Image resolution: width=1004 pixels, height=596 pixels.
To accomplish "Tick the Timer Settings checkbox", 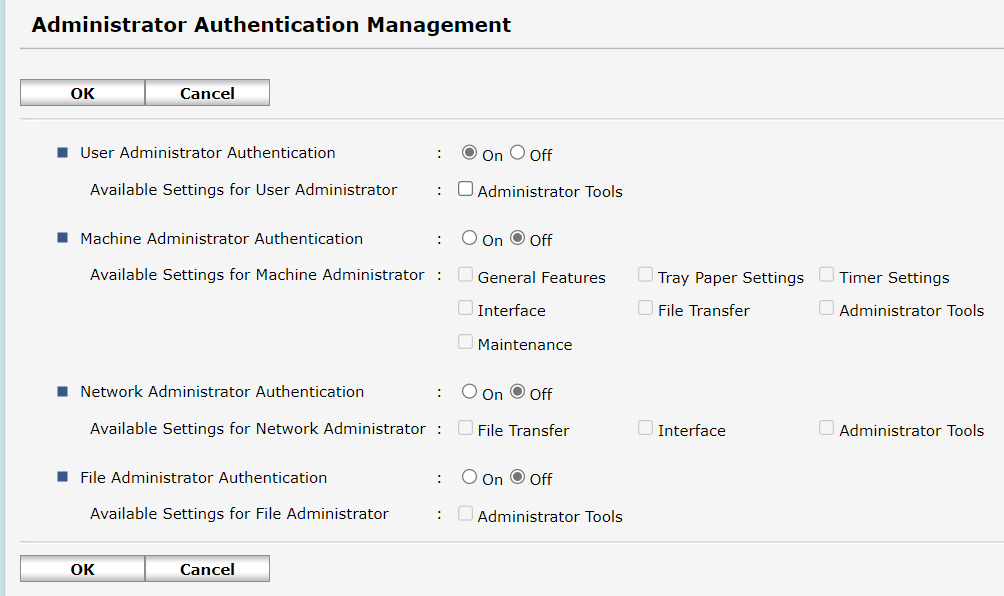I will click(x=827, y=275).
